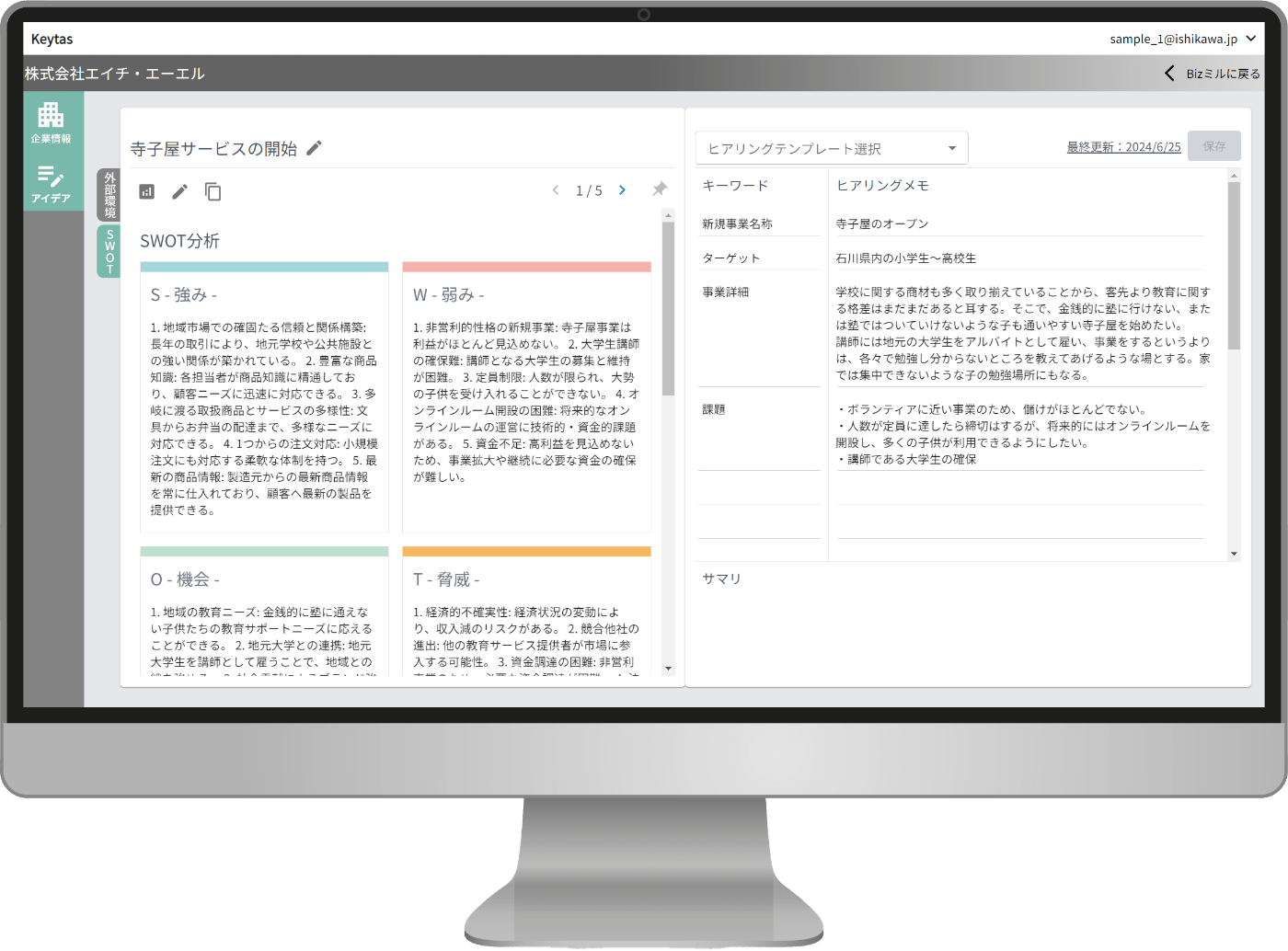Click the 株式会社エイチ・エーエル company name
The image size is (1288, 951).
115,74
